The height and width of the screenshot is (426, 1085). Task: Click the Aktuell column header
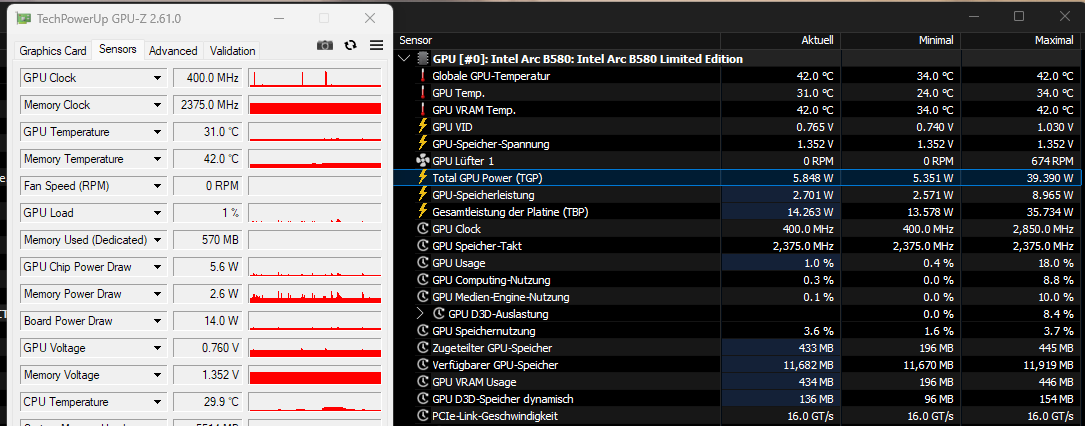[x=781, y=41]
